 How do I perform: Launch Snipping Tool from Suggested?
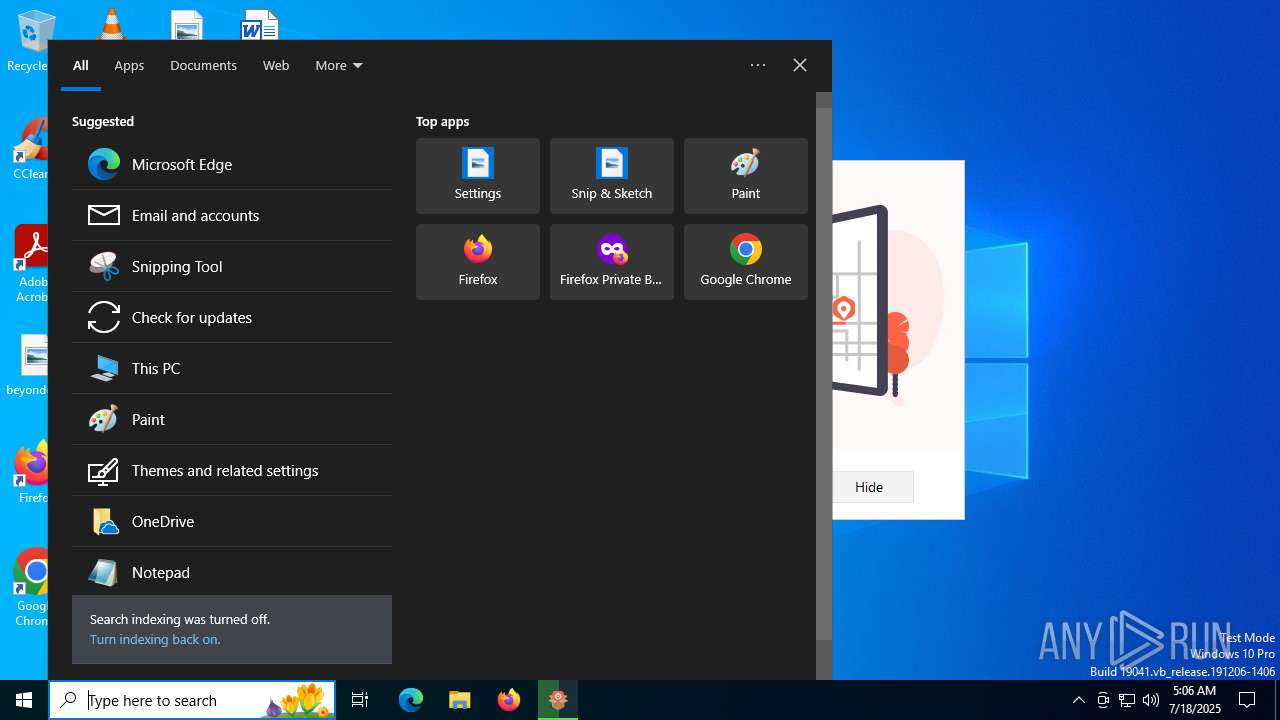(231, 267)
